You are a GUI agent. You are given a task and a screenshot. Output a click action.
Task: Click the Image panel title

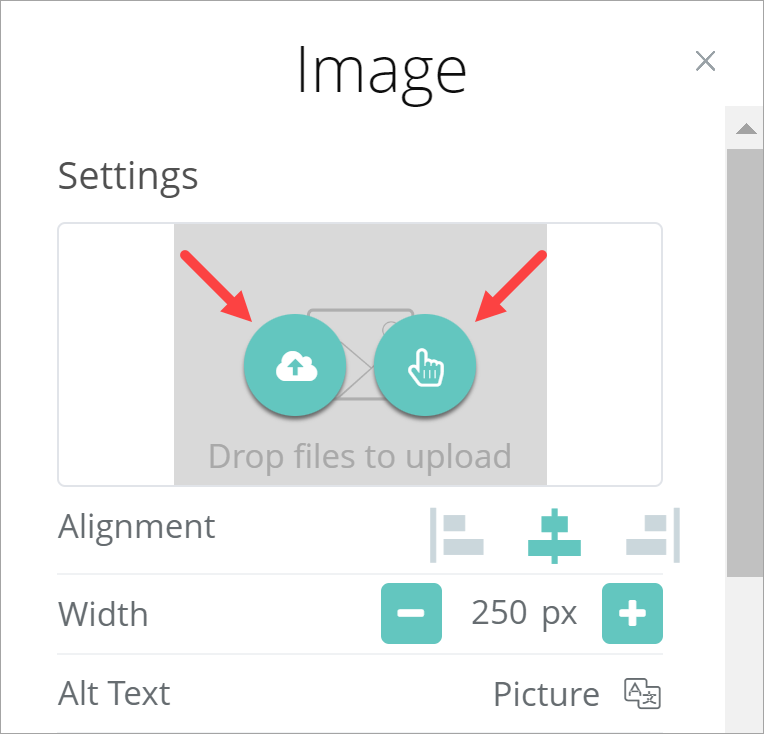click(x=381, y=70)
